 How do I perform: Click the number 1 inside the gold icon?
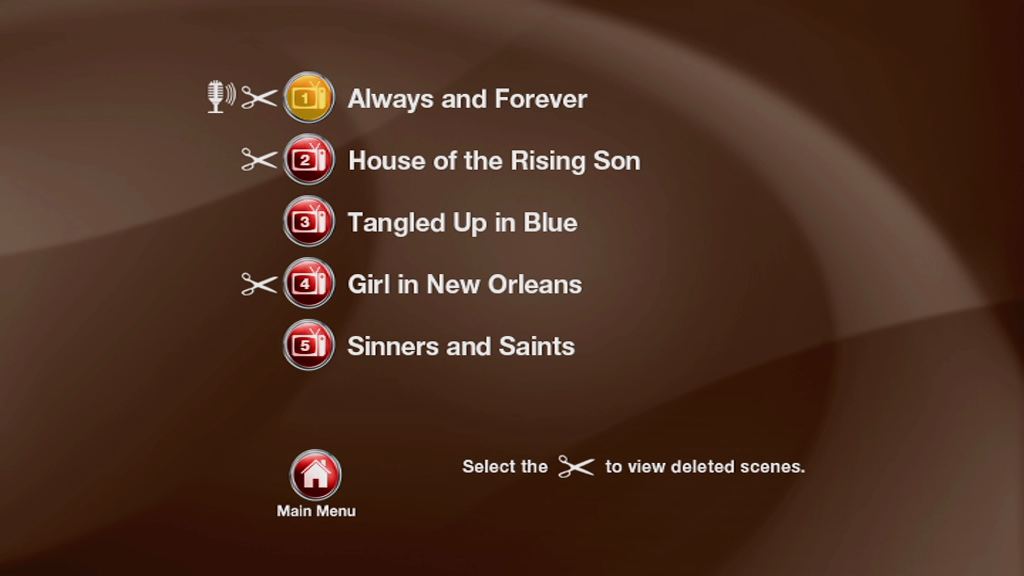[304, 99]
